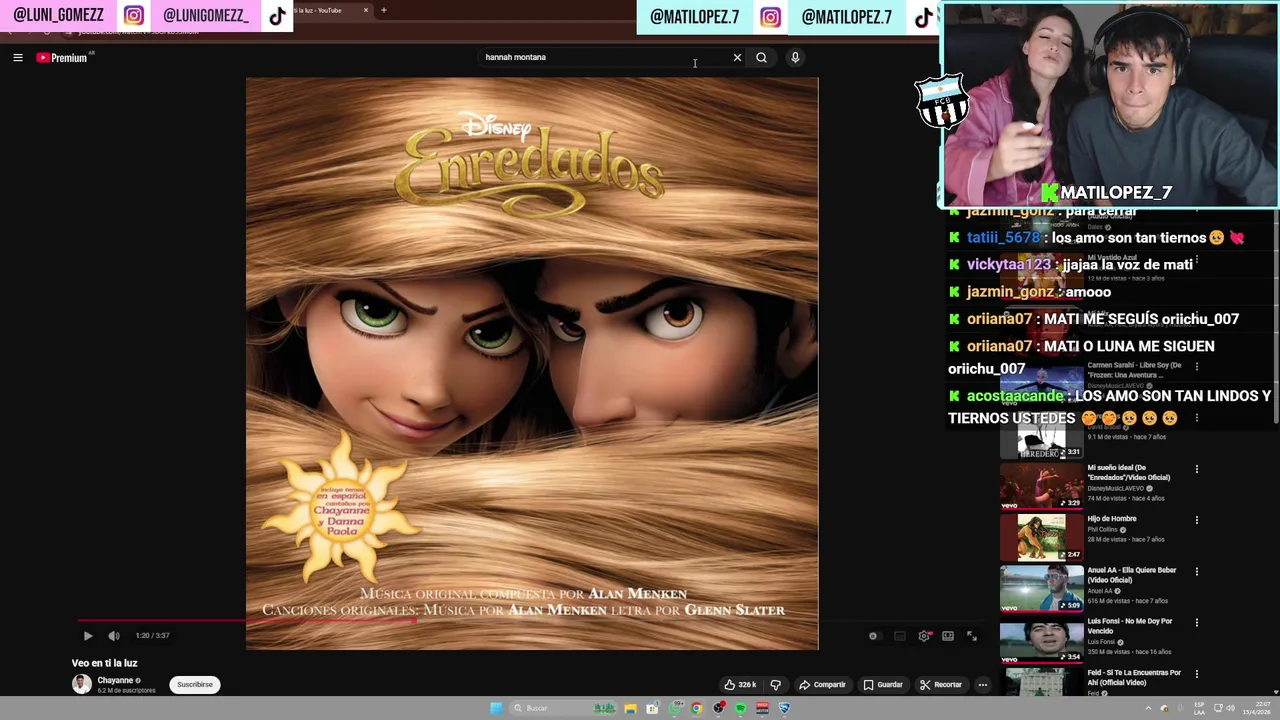Open options menu for Luis Fonsi video
This screenshot has width=1280, height=720.
[1196, 623]
